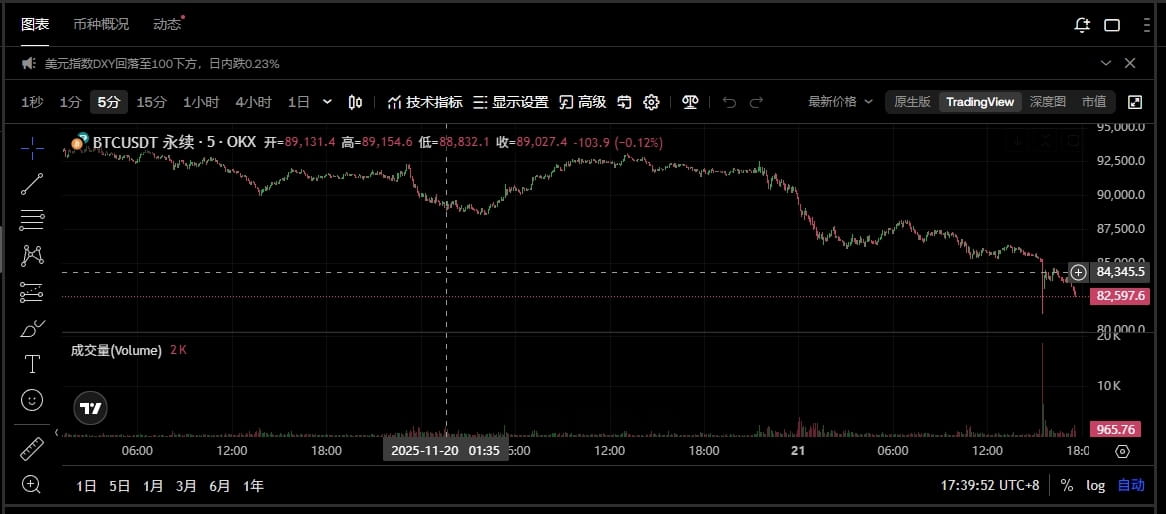Open the emoji sticker tool
The width and height of the screenshot is (1166, 514).
click(x=32, y=400)
